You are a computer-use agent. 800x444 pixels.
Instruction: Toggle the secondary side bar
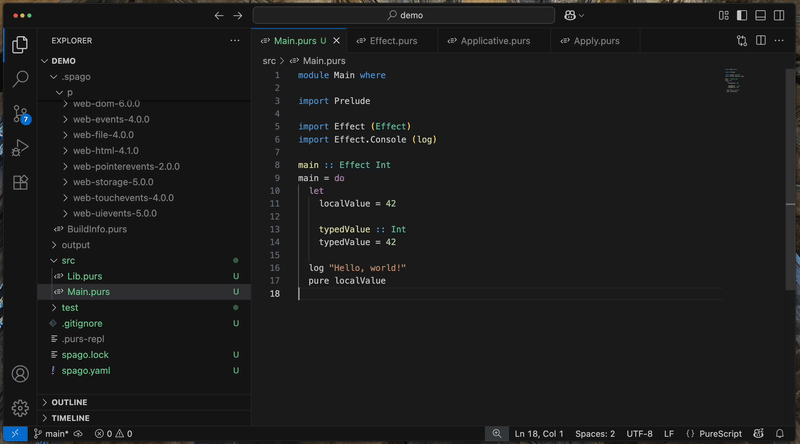779,15
